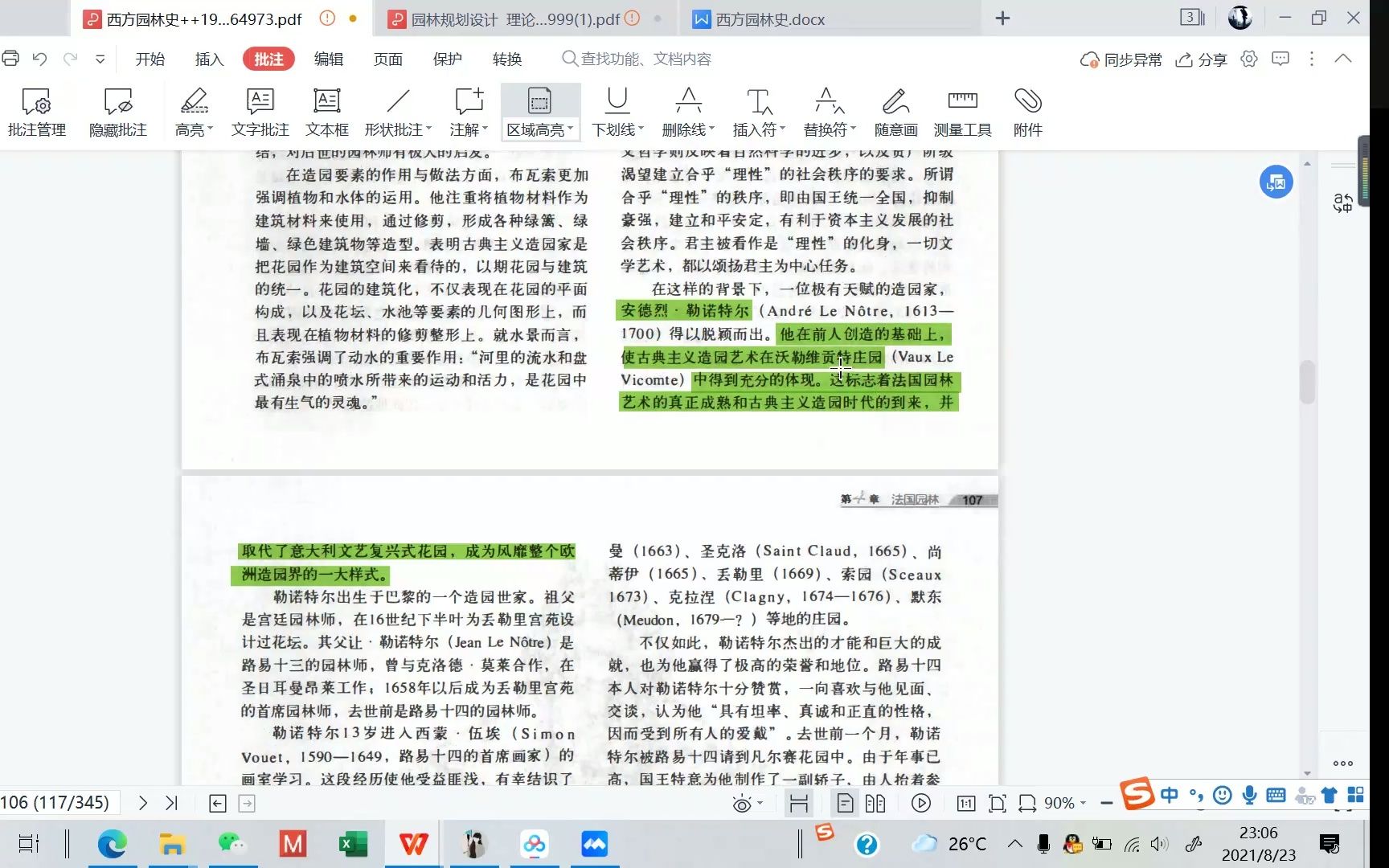Switch to two-page view mode
This screenshot has height=868, width=1389.
click(x=875, y=803)
